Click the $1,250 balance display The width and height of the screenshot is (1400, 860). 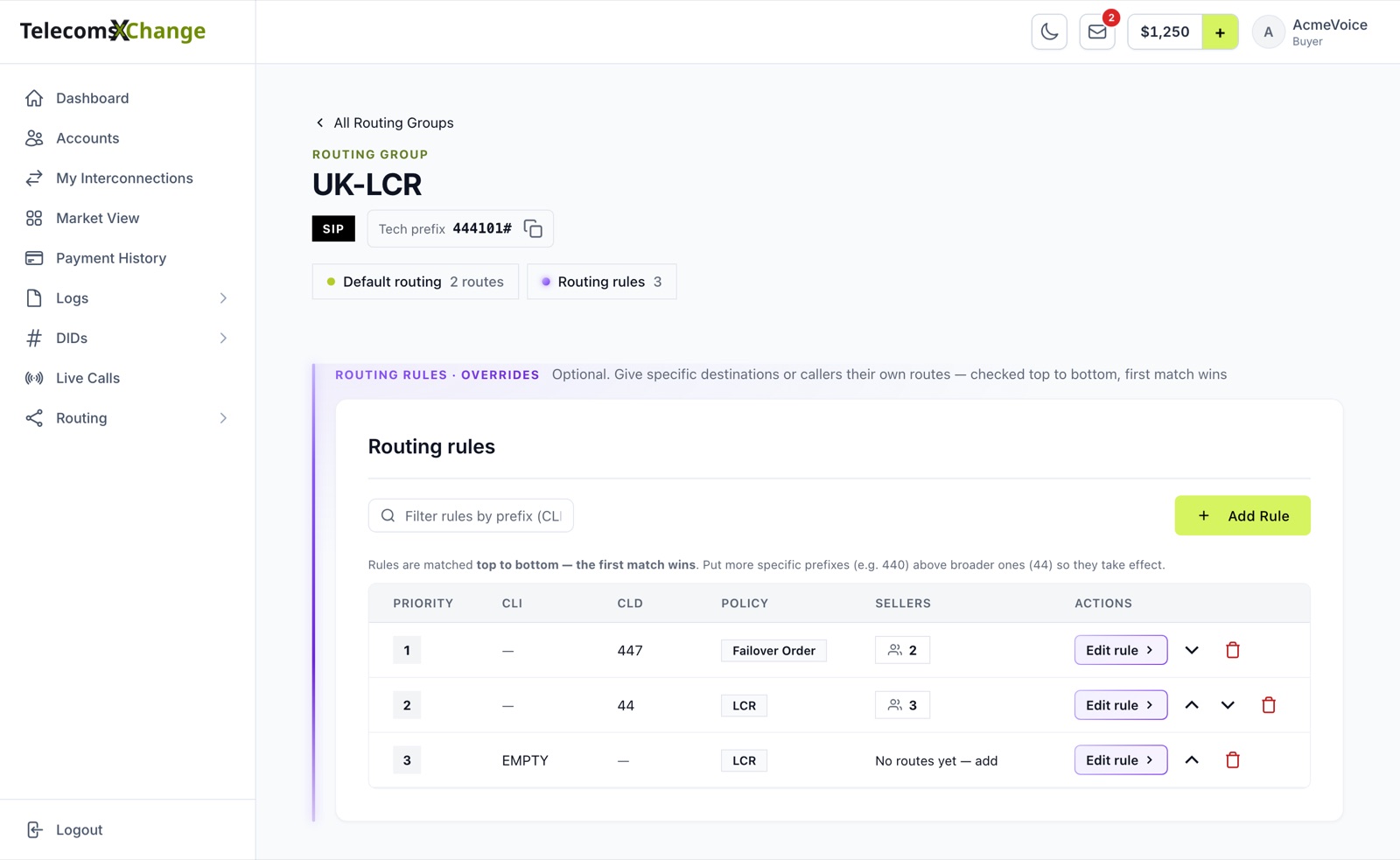[1165, 32]
